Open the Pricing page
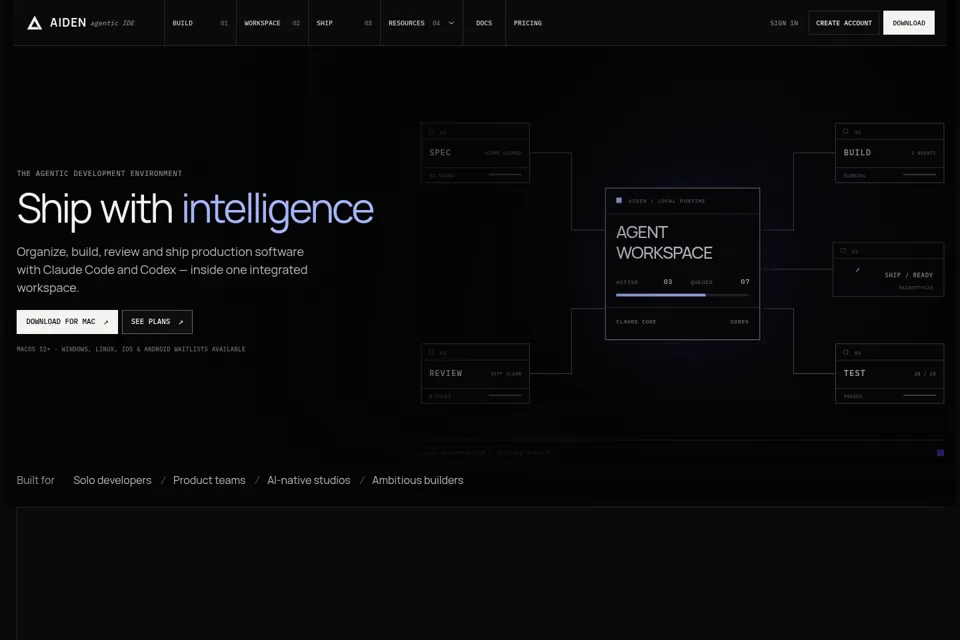This screenshot has height=640, width=960. coord(527,23)
